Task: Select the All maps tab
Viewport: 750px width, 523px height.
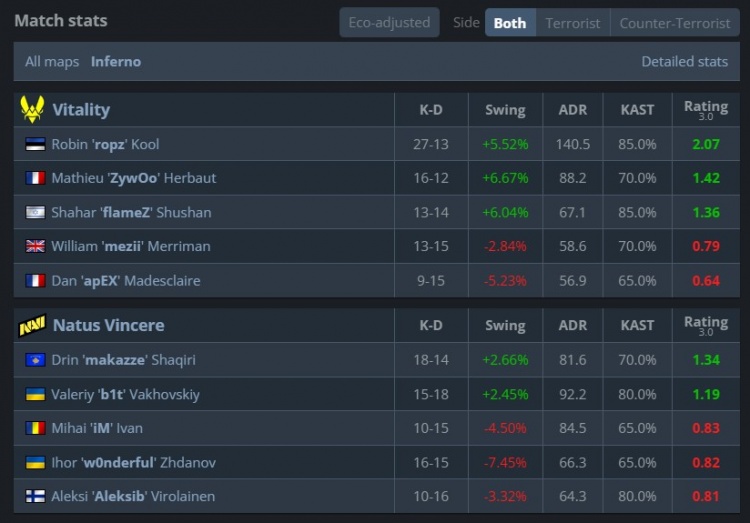Action: tap(52, 61)
